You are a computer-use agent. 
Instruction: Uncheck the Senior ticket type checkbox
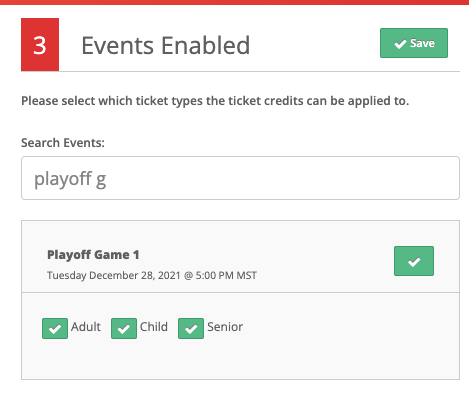pyautogui.click(x=191, y=328)
